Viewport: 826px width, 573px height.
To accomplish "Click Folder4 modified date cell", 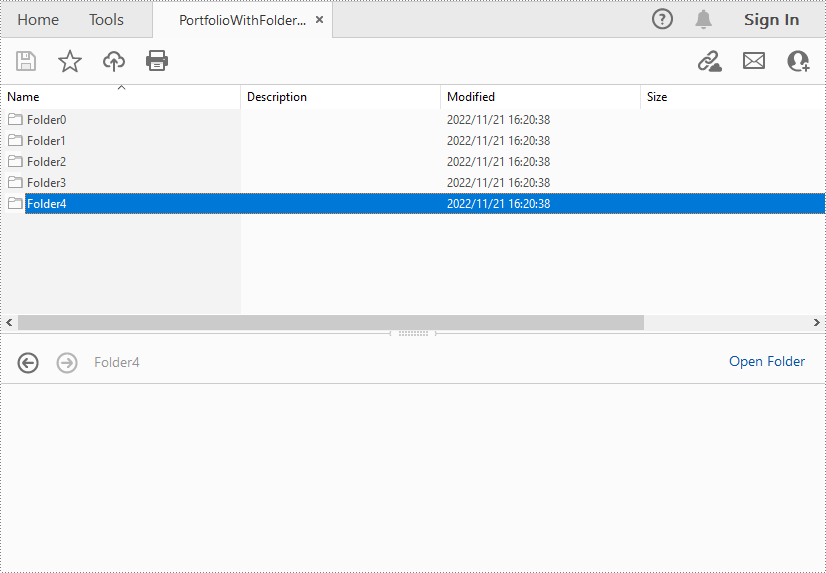I will [498, 203].
